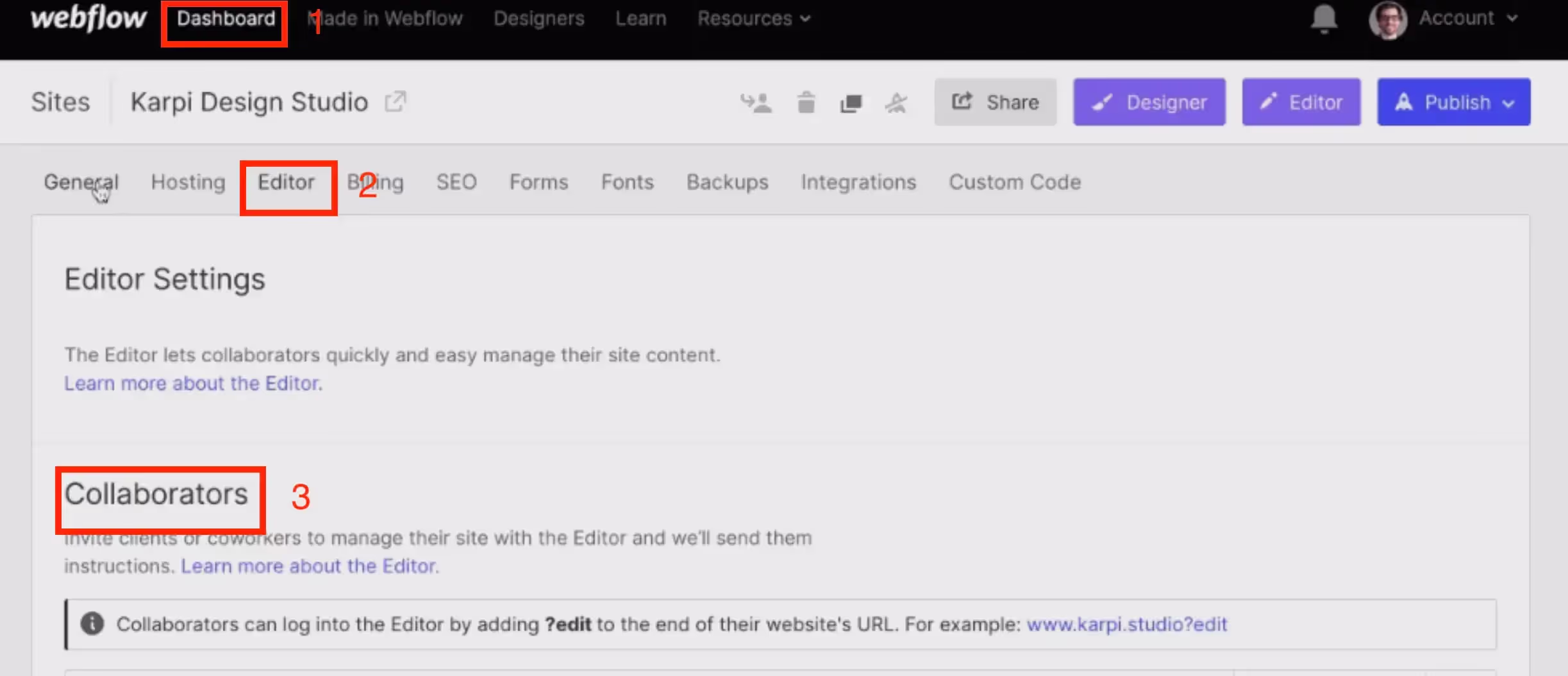Go to Dashboard in top navigation

226,19
